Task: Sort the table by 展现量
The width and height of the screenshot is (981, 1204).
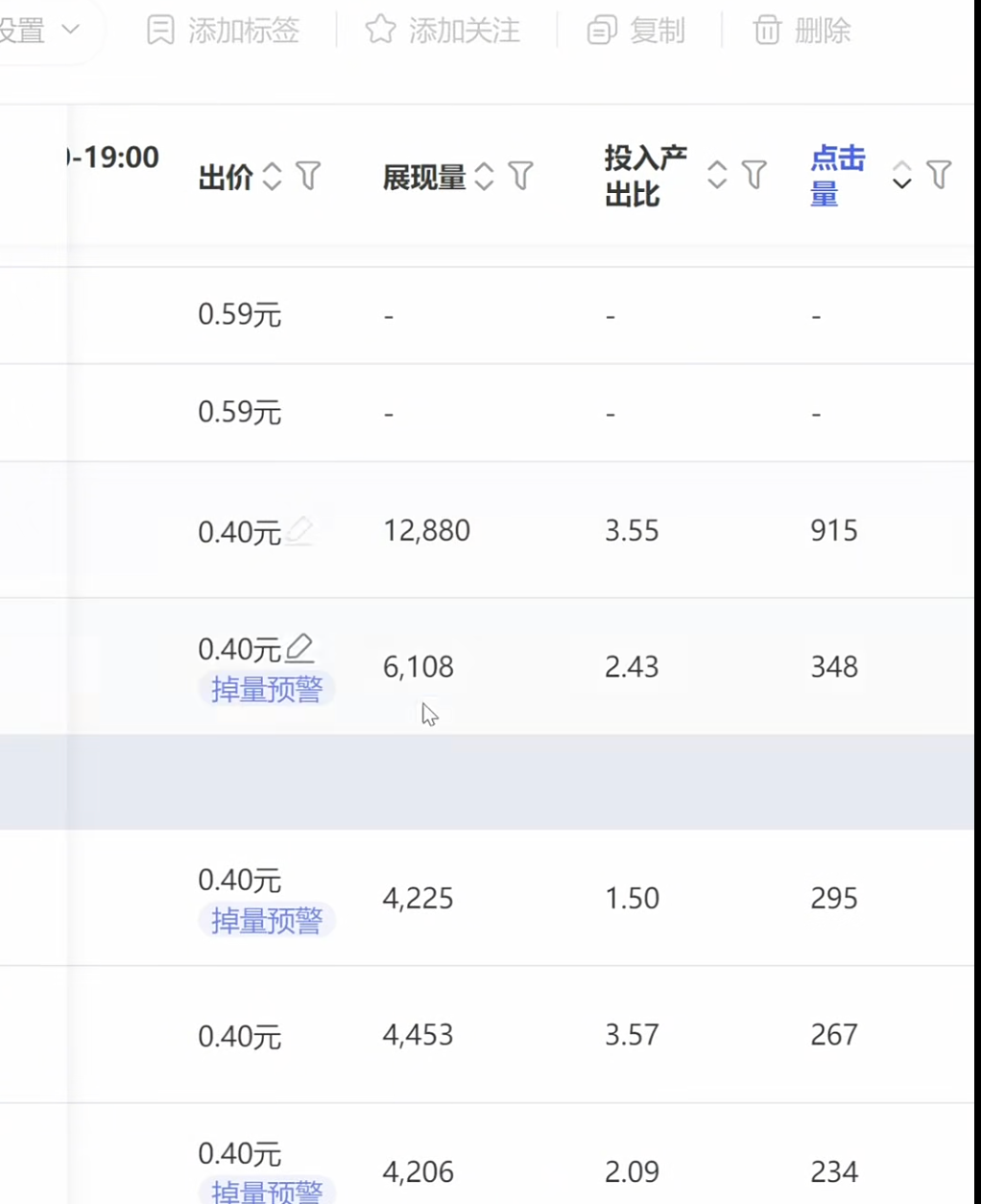Action: tap(485, 176)
